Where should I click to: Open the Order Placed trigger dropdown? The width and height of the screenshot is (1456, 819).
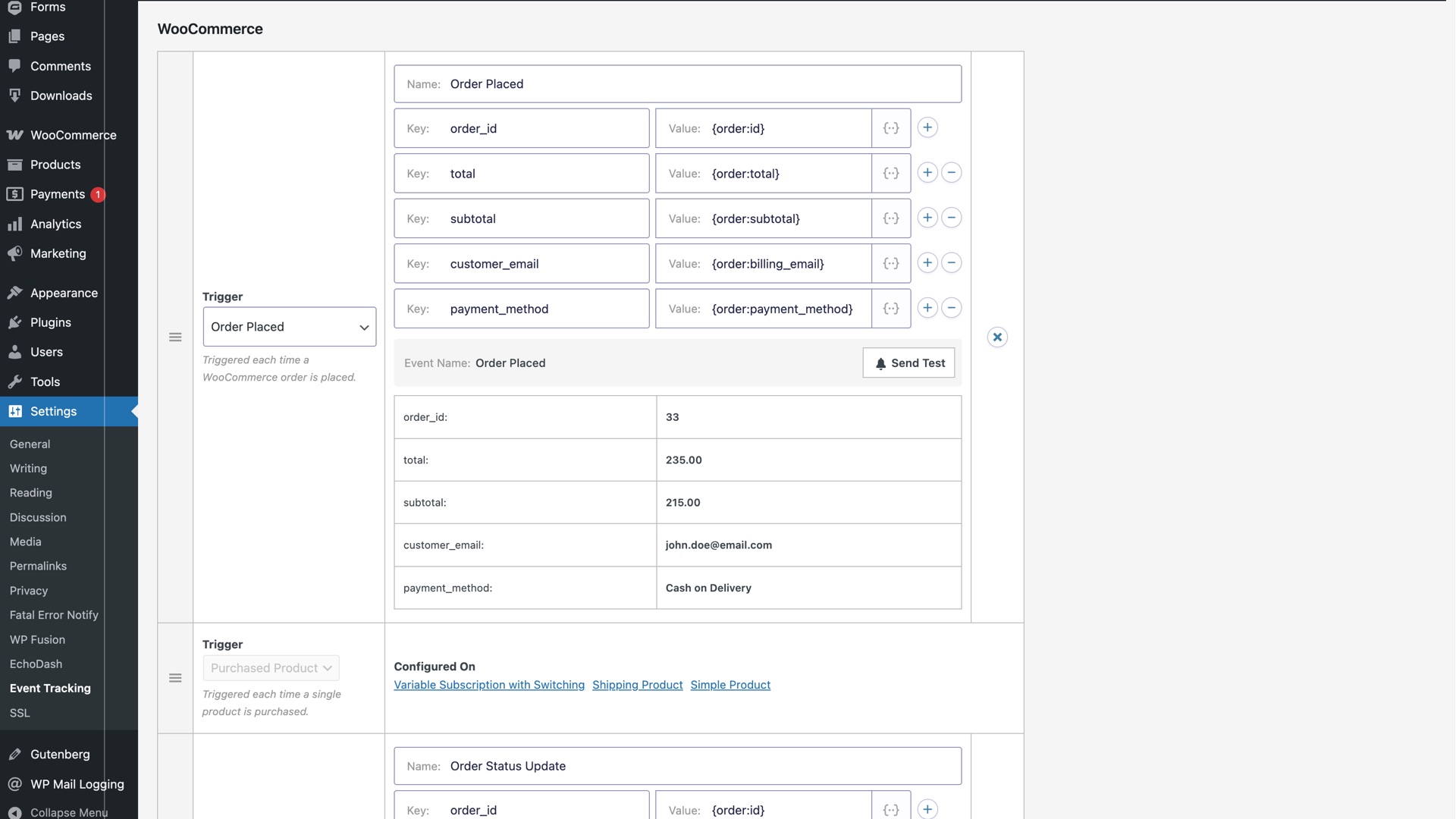point(289,327)
